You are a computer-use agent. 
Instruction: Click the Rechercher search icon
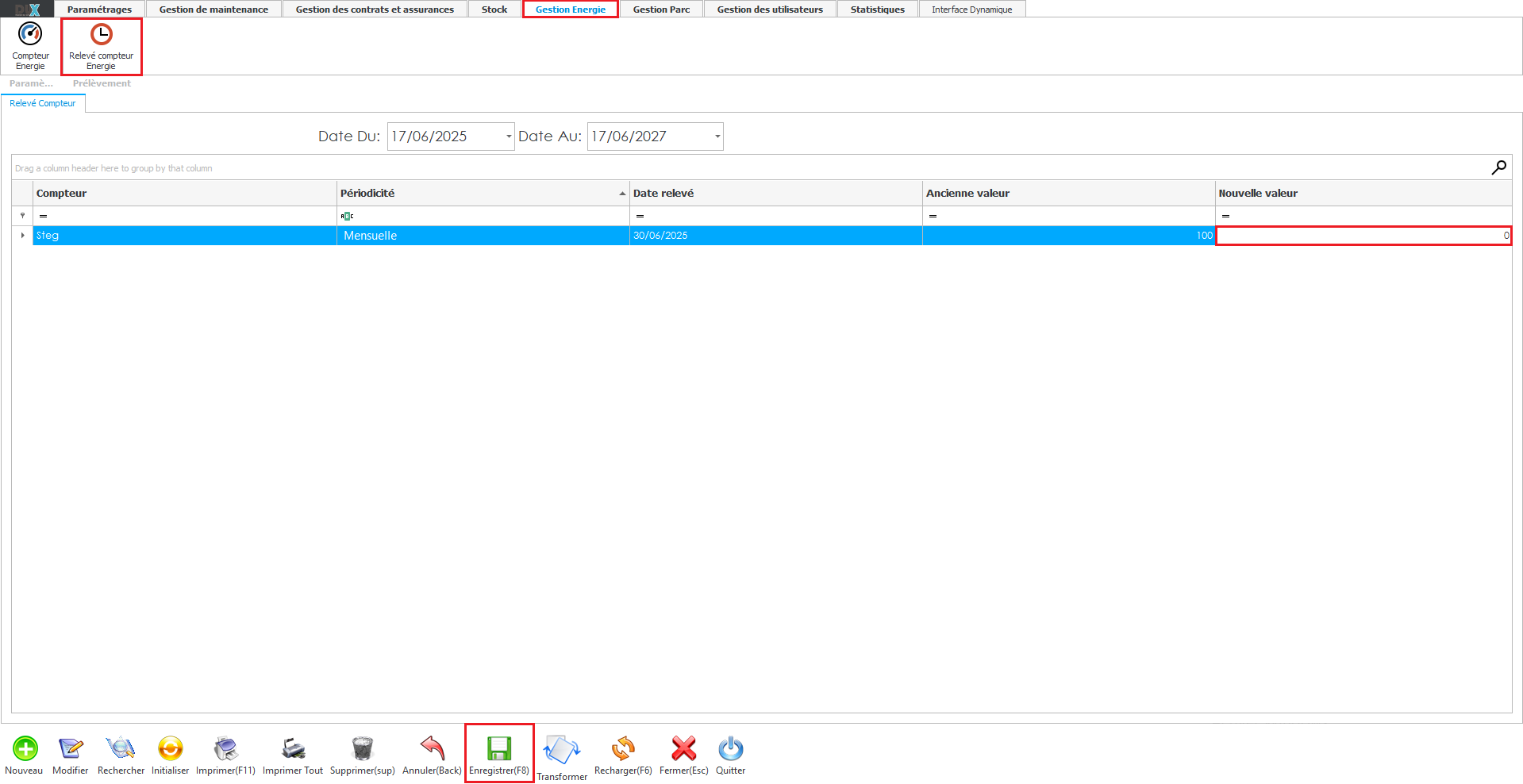tap(121, 748)
